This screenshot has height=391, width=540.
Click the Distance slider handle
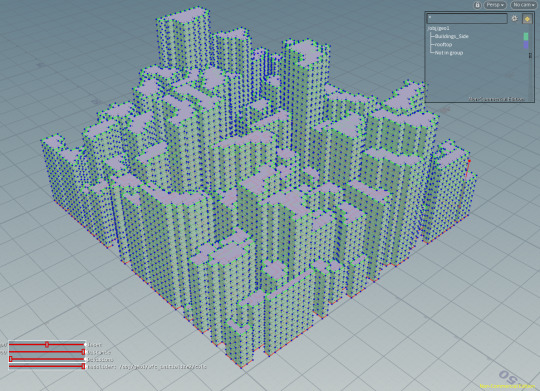[x=83, y=352]
